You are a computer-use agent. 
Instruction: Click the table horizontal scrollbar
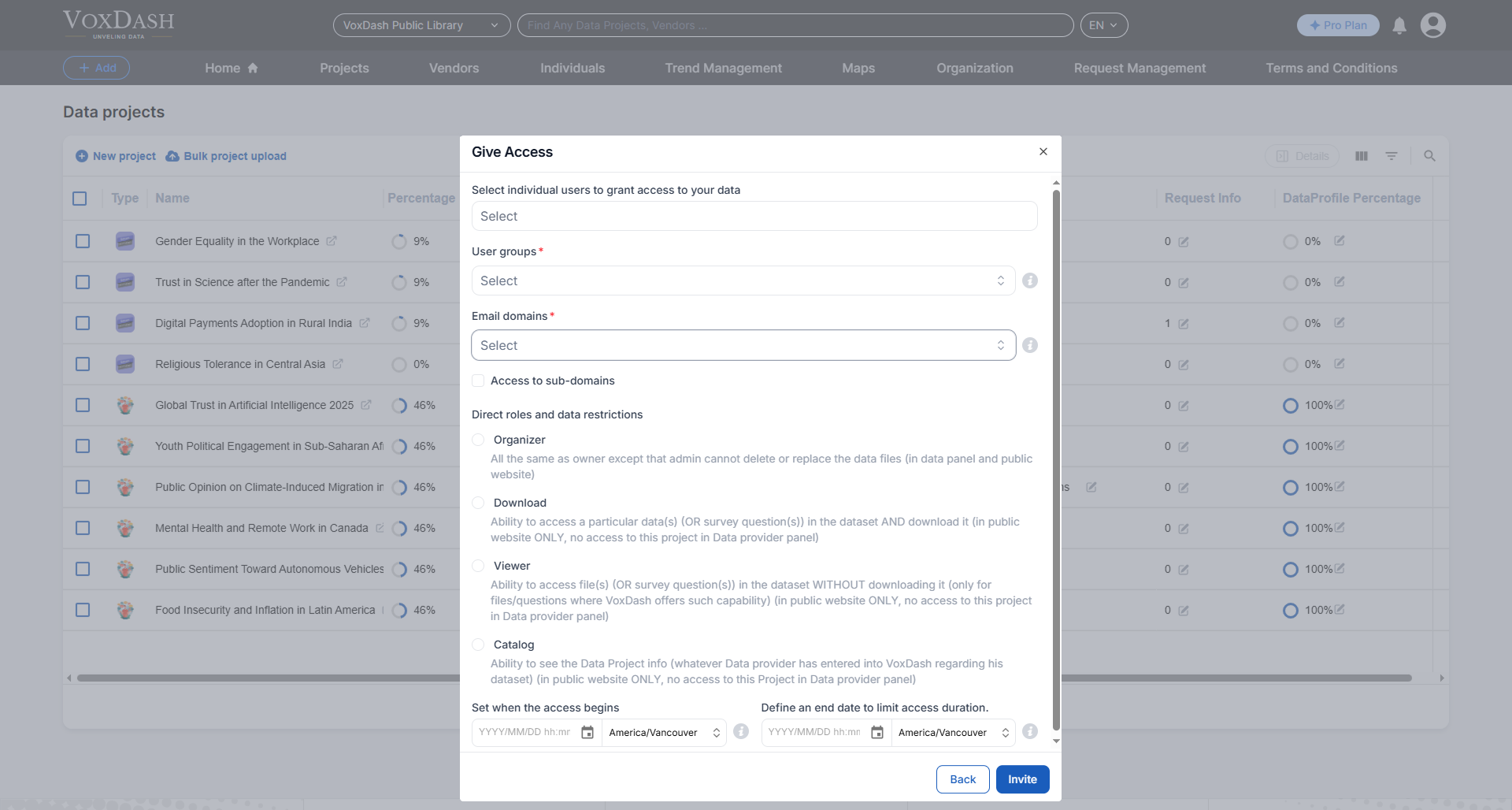744,678
